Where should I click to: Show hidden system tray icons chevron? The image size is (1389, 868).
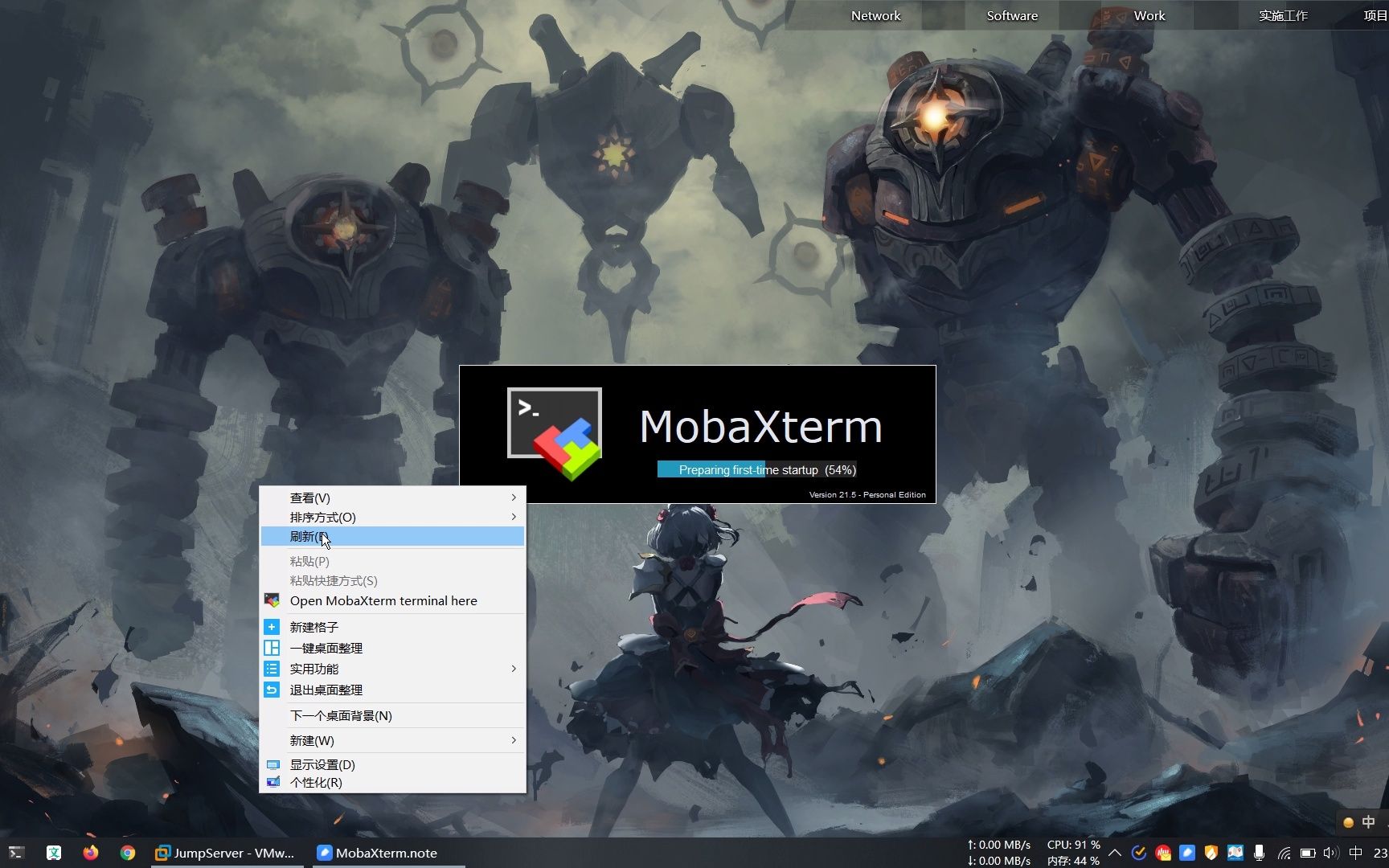tap(1115, 853)
